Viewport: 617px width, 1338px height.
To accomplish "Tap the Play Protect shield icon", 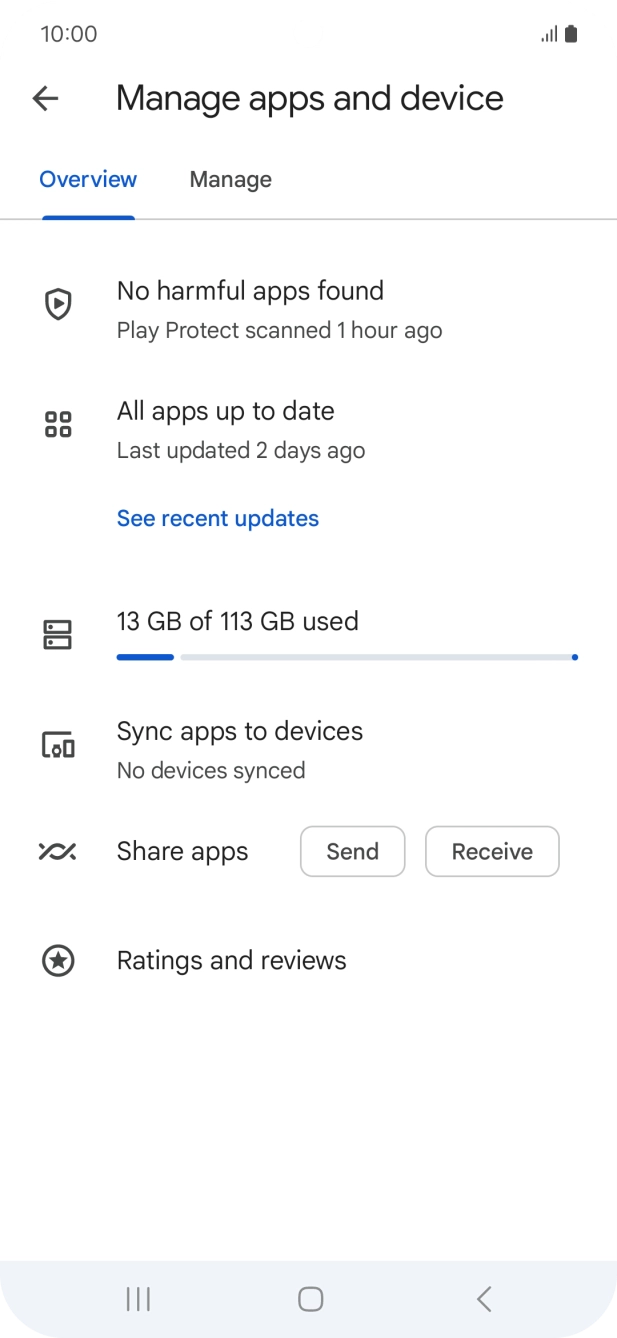I will (x=59, y=304).
